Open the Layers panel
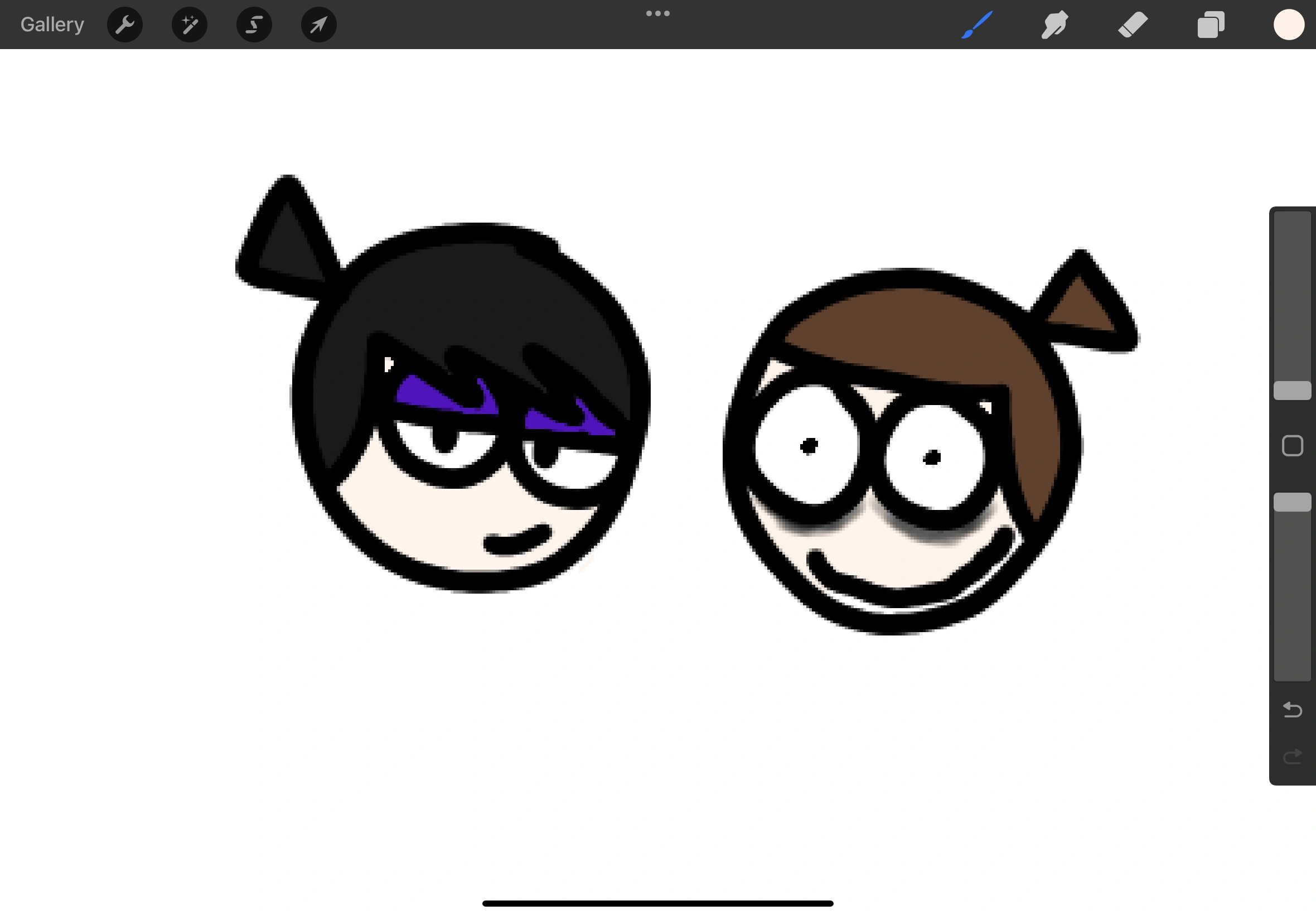1316x915 pixels. (1211, 24)
